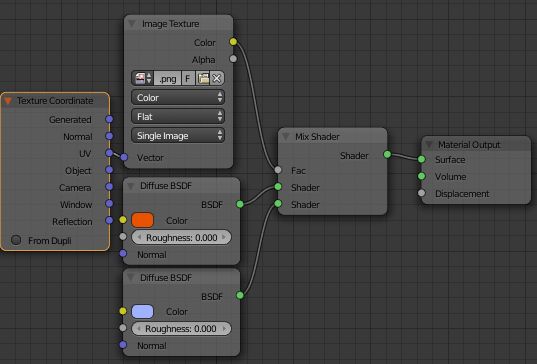Click BSDF output socket of light blue Diffuse node
The image size is (537, 364).
(240, 295)
